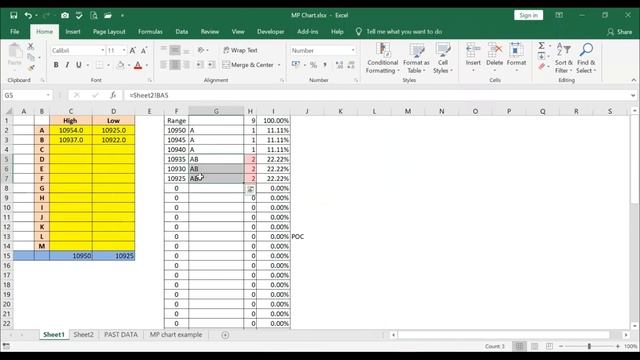Expand Merge & Center options arrow
This screenshot has width=640, height=360.
tap(279, 65)
